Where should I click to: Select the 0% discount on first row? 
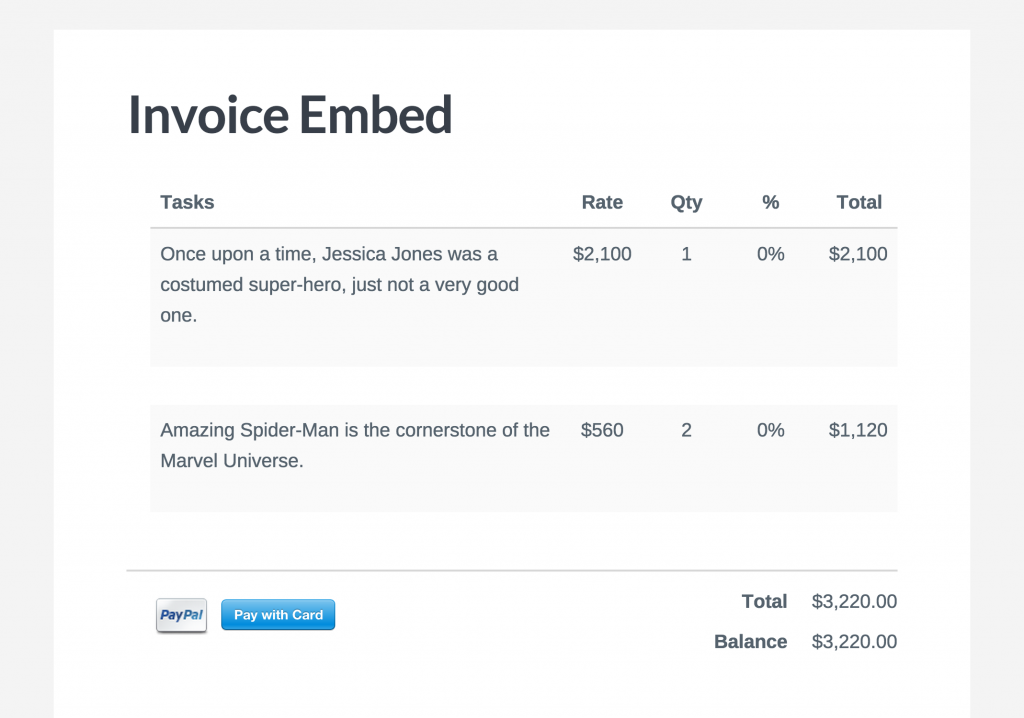770,254
